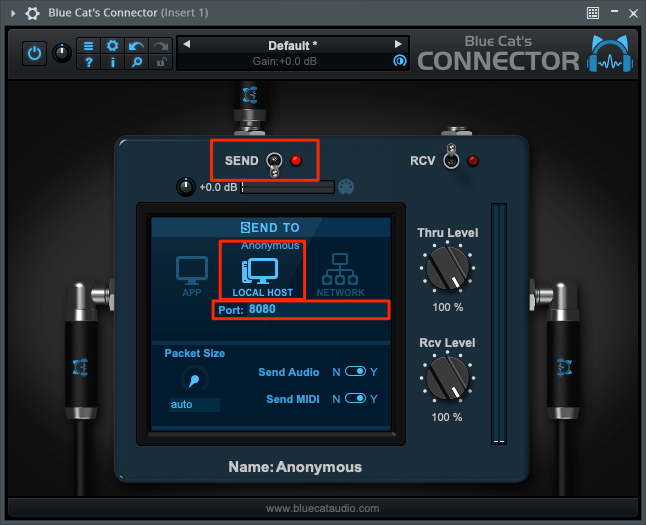Screen dimensions: 646x525
Task: Toggle the Send MIDI switch
Action: coord(355,398)
